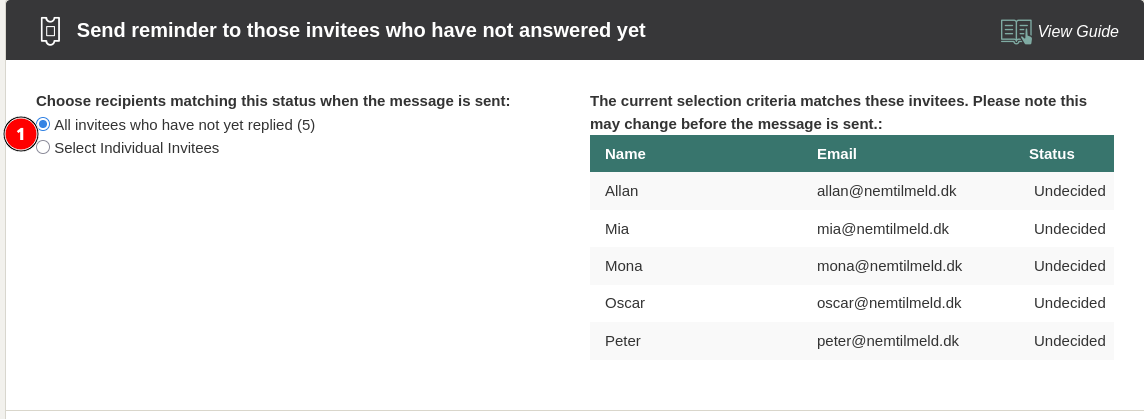Click the Name column header
Screen dimensions: 1144x419
[x=625, y=154]
